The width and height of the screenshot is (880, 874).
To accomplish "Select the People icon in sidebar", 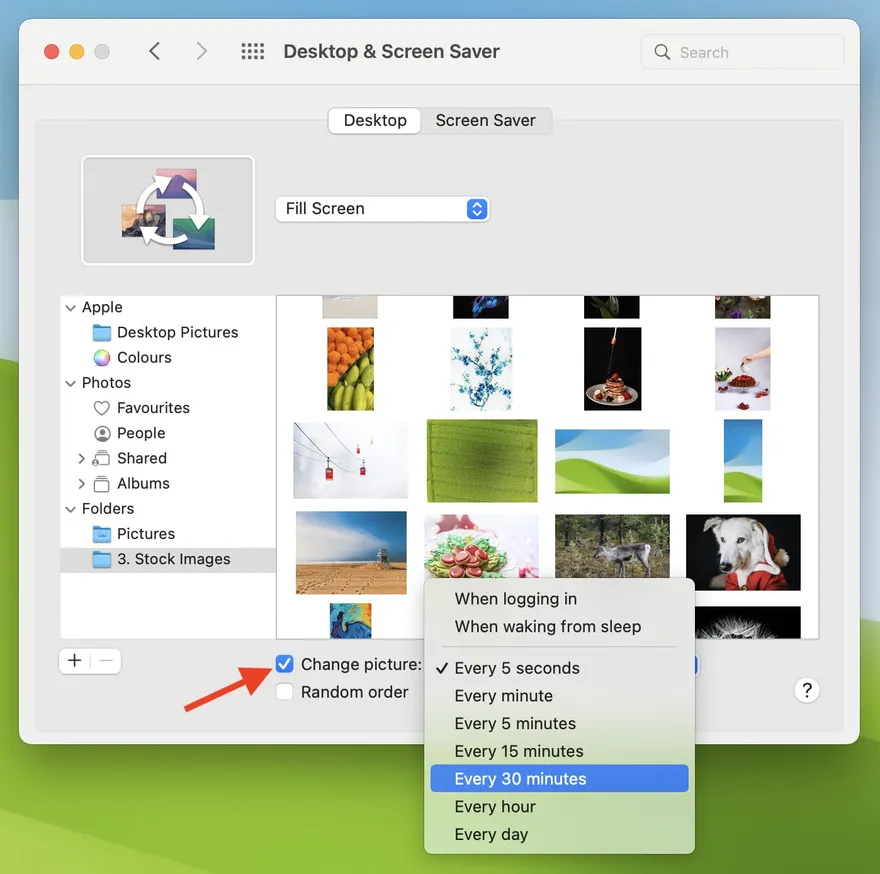I will pos(102,433).
